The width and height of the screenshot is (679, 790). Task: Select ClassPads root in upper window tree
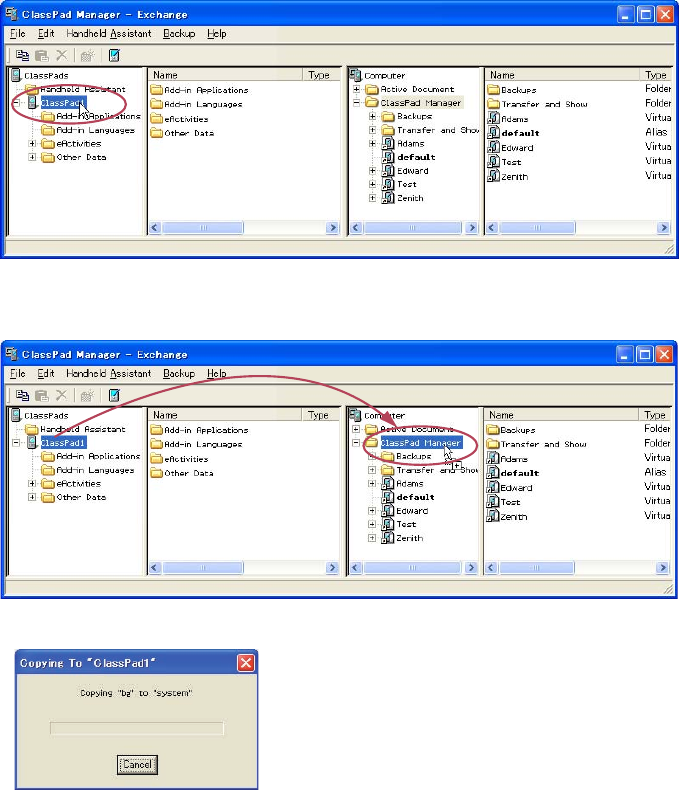pyautogui.click(x=46, y=76)
